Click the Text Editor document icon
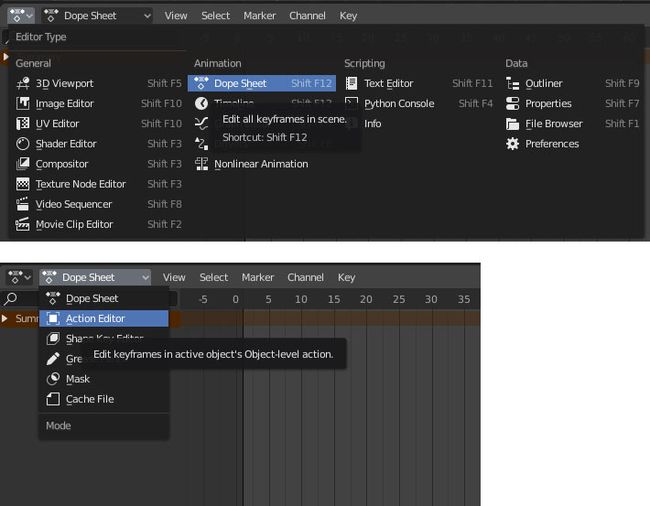 [x=352, y=83]
